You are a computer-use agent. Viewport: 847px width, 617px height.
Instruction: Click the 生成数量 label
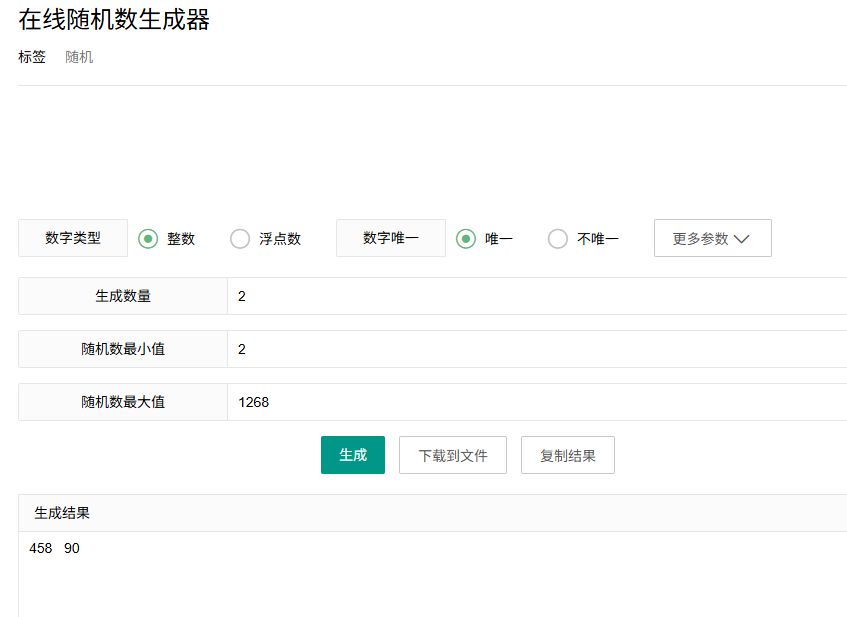[123, 296]
